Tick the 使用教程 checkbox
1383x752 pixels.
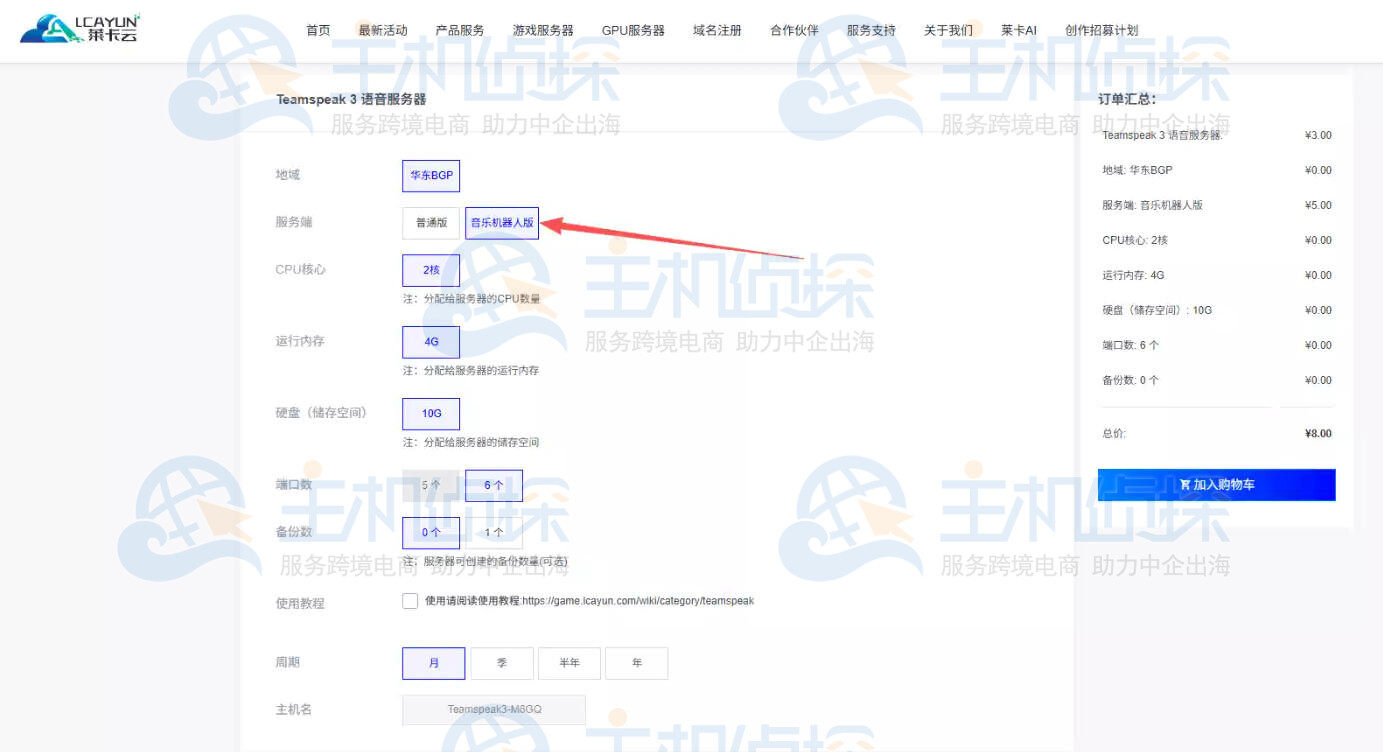[x=410, y=601]
